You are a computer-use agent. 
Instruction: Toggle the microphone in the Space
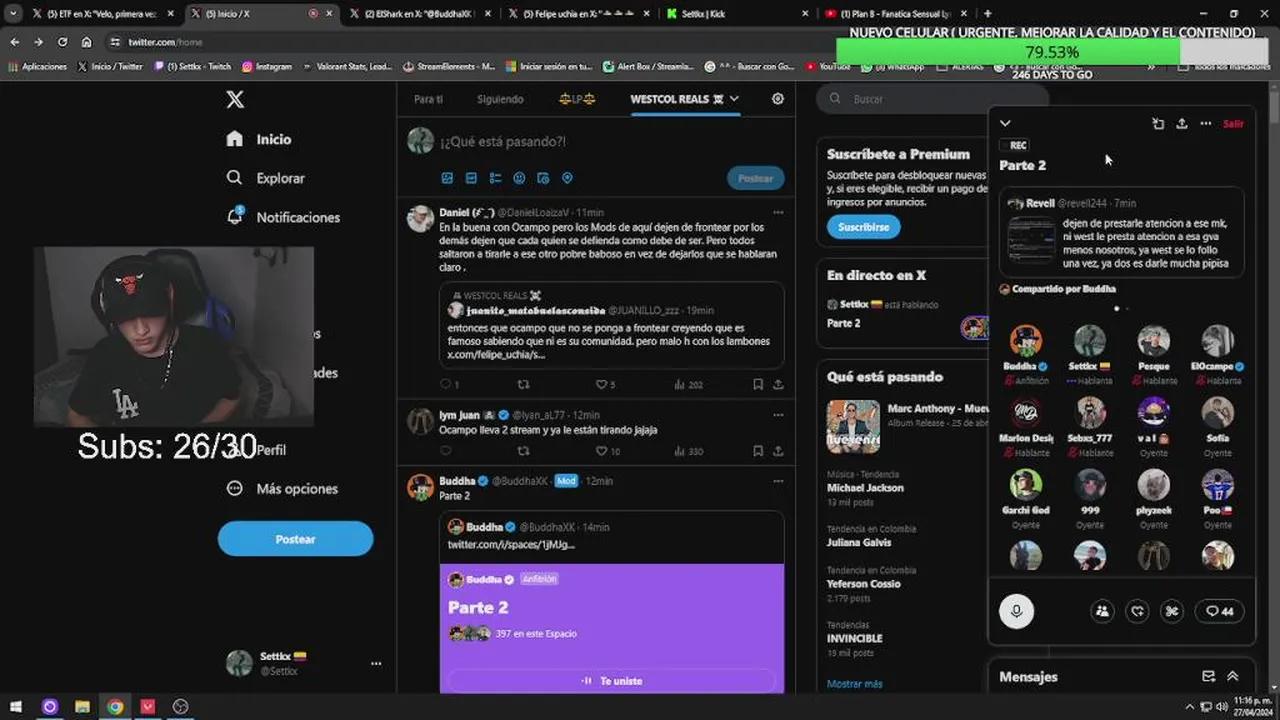tap(1017, 611)
